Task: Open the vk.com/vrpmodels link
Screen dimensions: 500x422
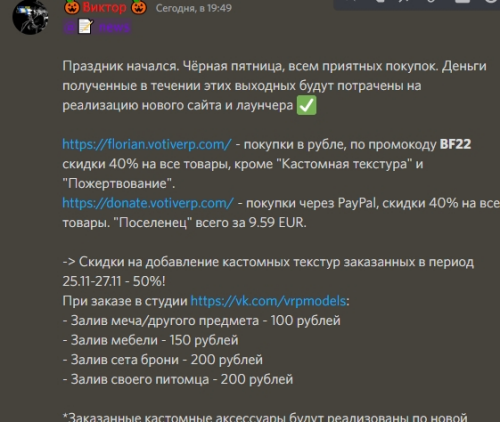Action: [x=268, y=301]
